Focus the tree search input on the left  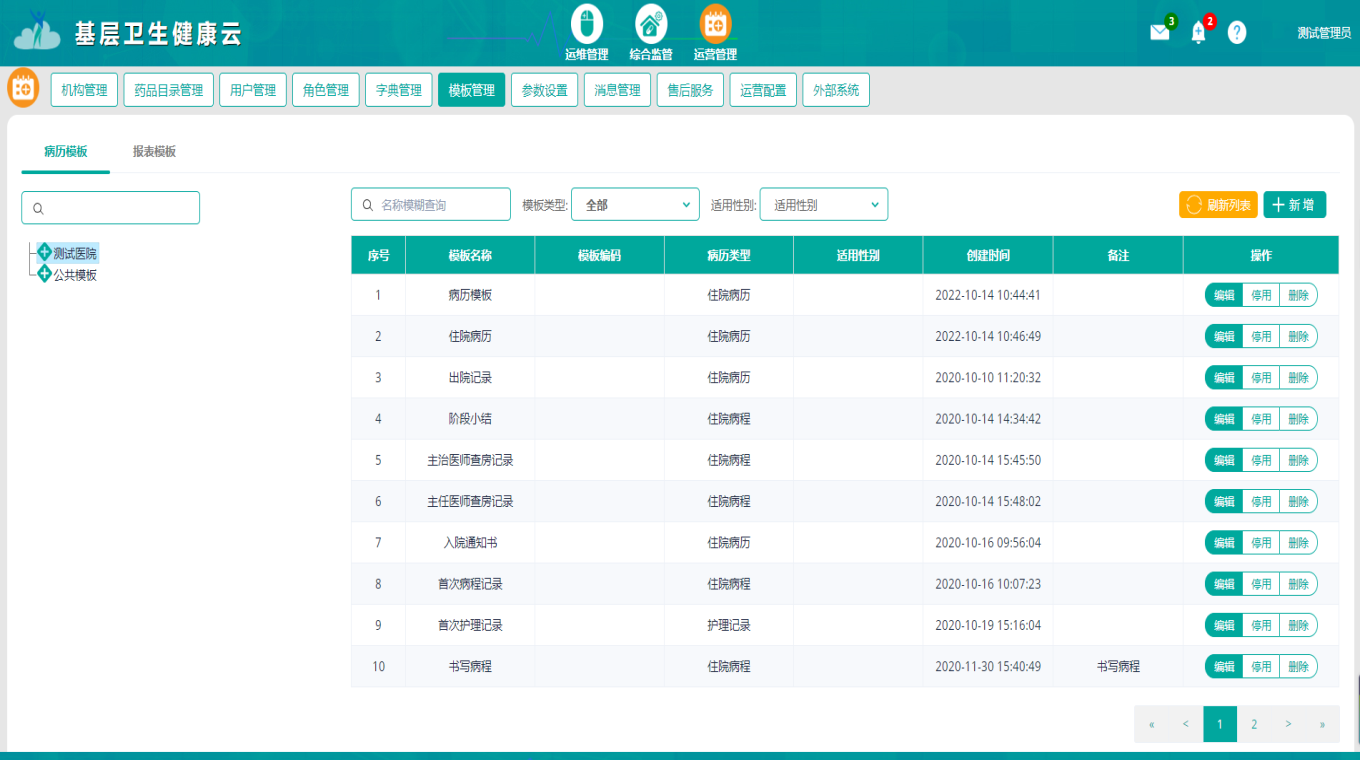tap(110, 208)
